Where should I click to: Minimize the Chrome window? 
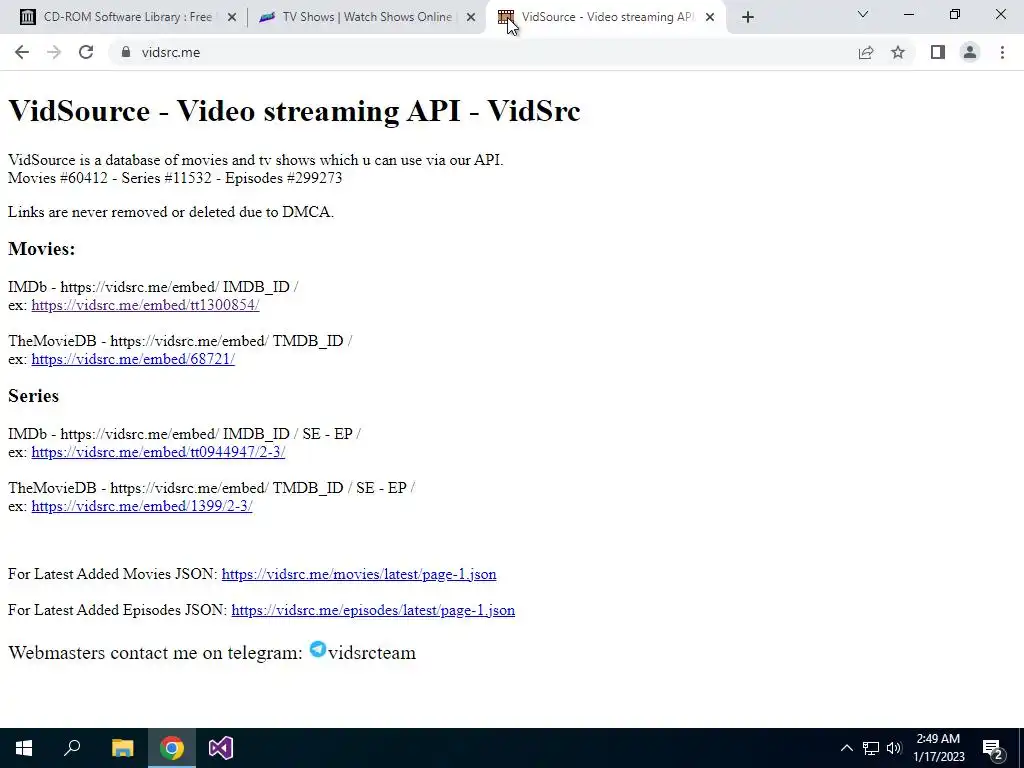(x=908, y=14)
